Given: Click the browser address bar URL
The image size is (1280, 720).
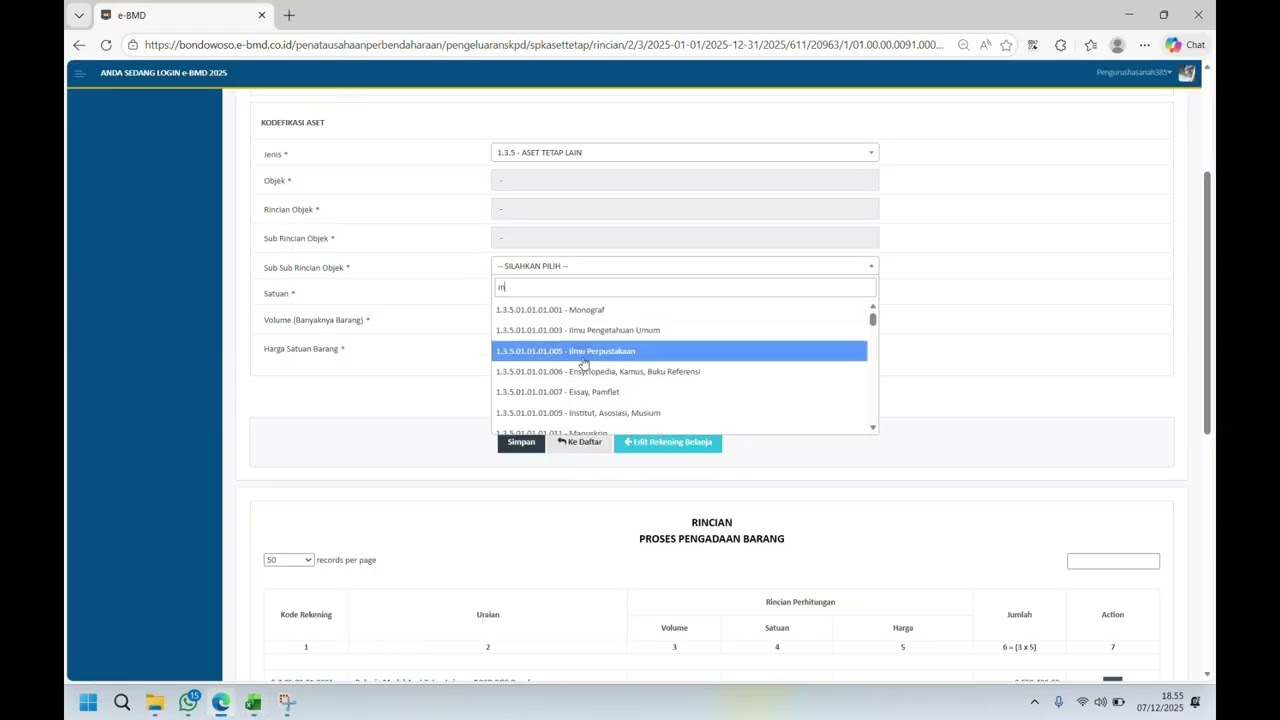Looking at the screenshot, I should tap(544, 45).
